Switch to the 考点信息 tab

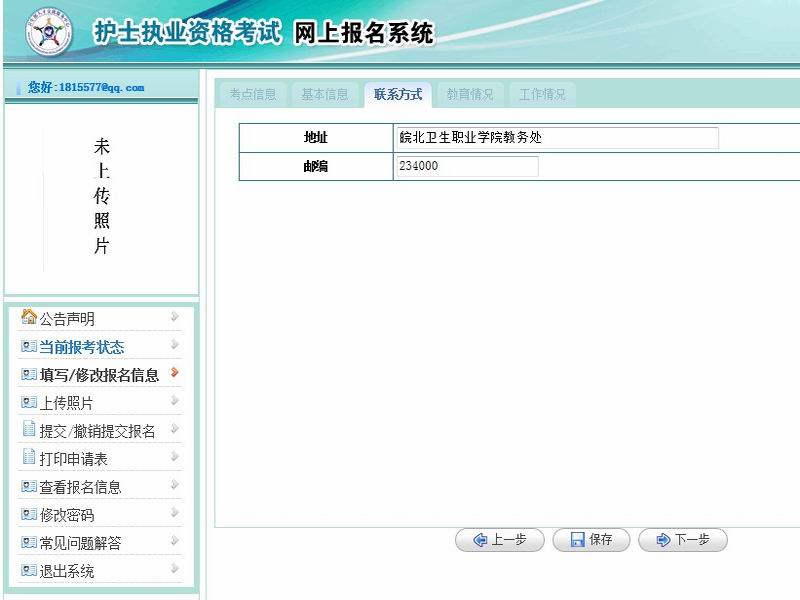[x=253, y=95]
